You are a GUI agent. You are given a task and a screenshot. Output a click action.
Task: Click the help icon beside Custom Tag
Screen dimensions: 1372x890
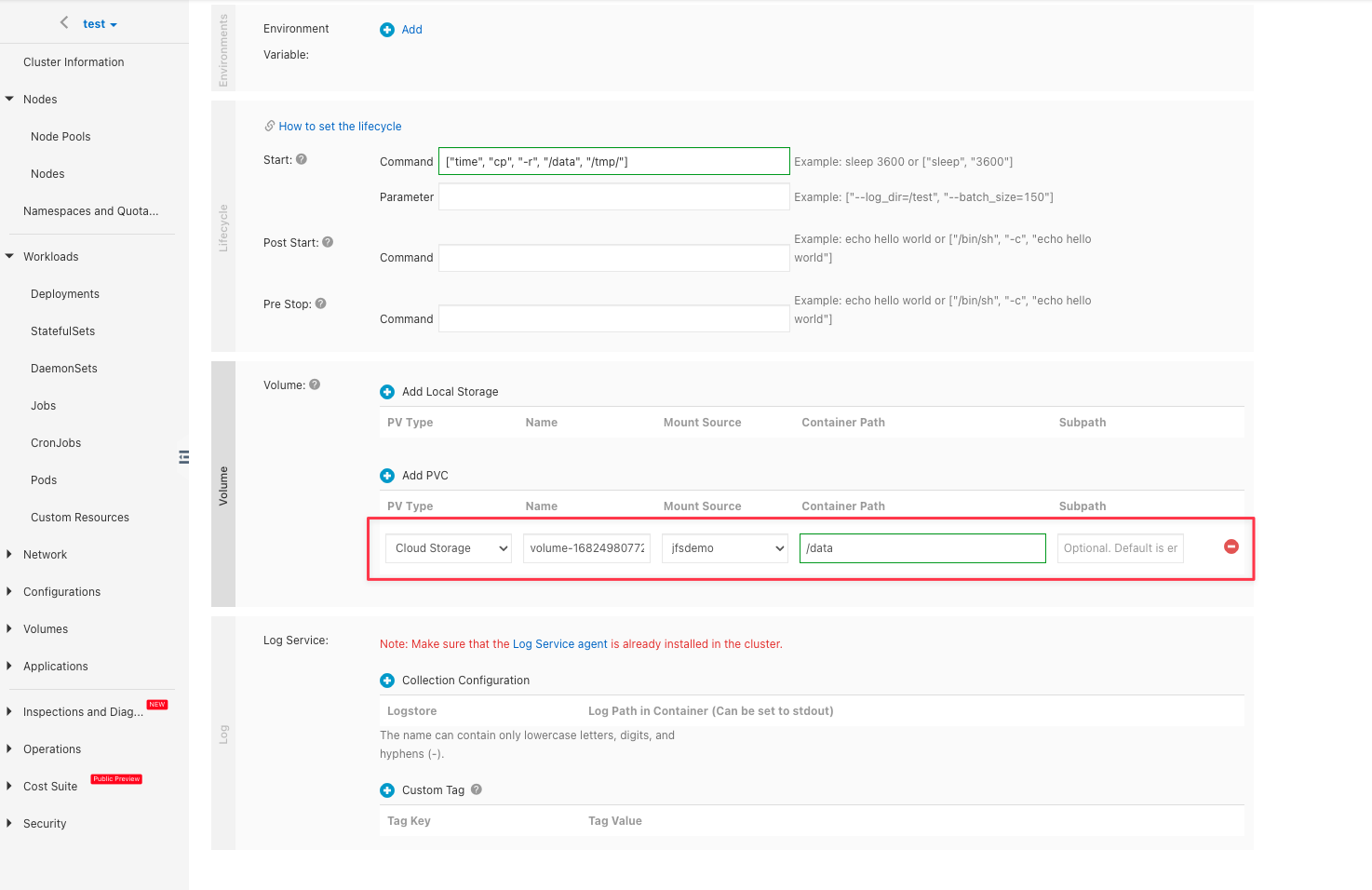click(477, 789)
